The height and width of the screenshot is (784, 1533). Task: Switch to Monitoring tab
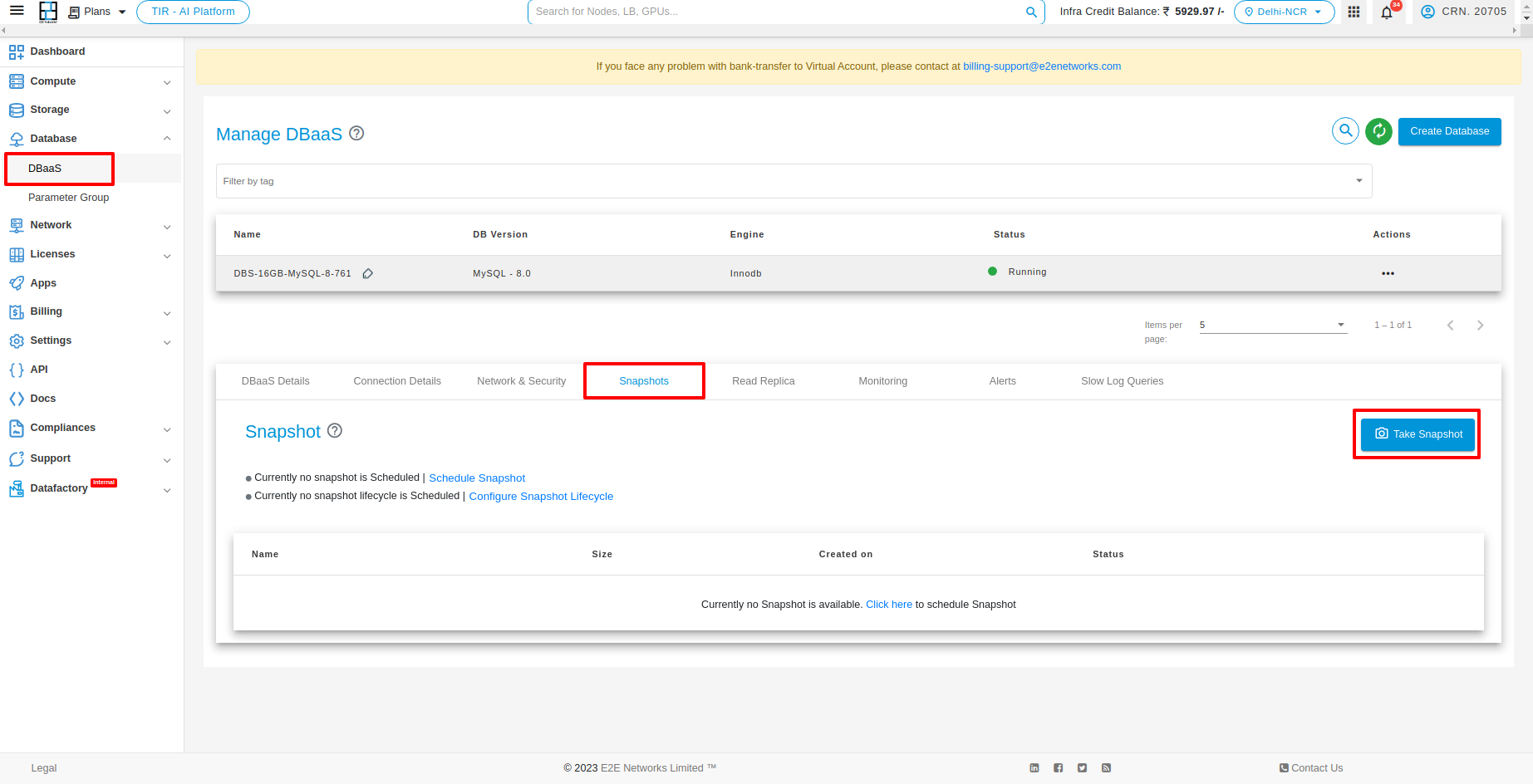(882, 381)
